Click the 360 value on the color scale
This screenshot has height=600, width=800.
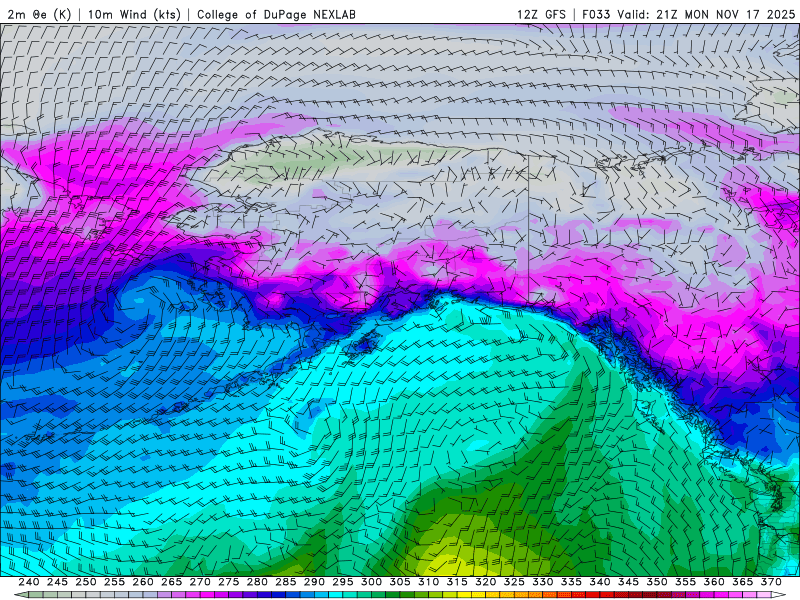tap(714, 582)
